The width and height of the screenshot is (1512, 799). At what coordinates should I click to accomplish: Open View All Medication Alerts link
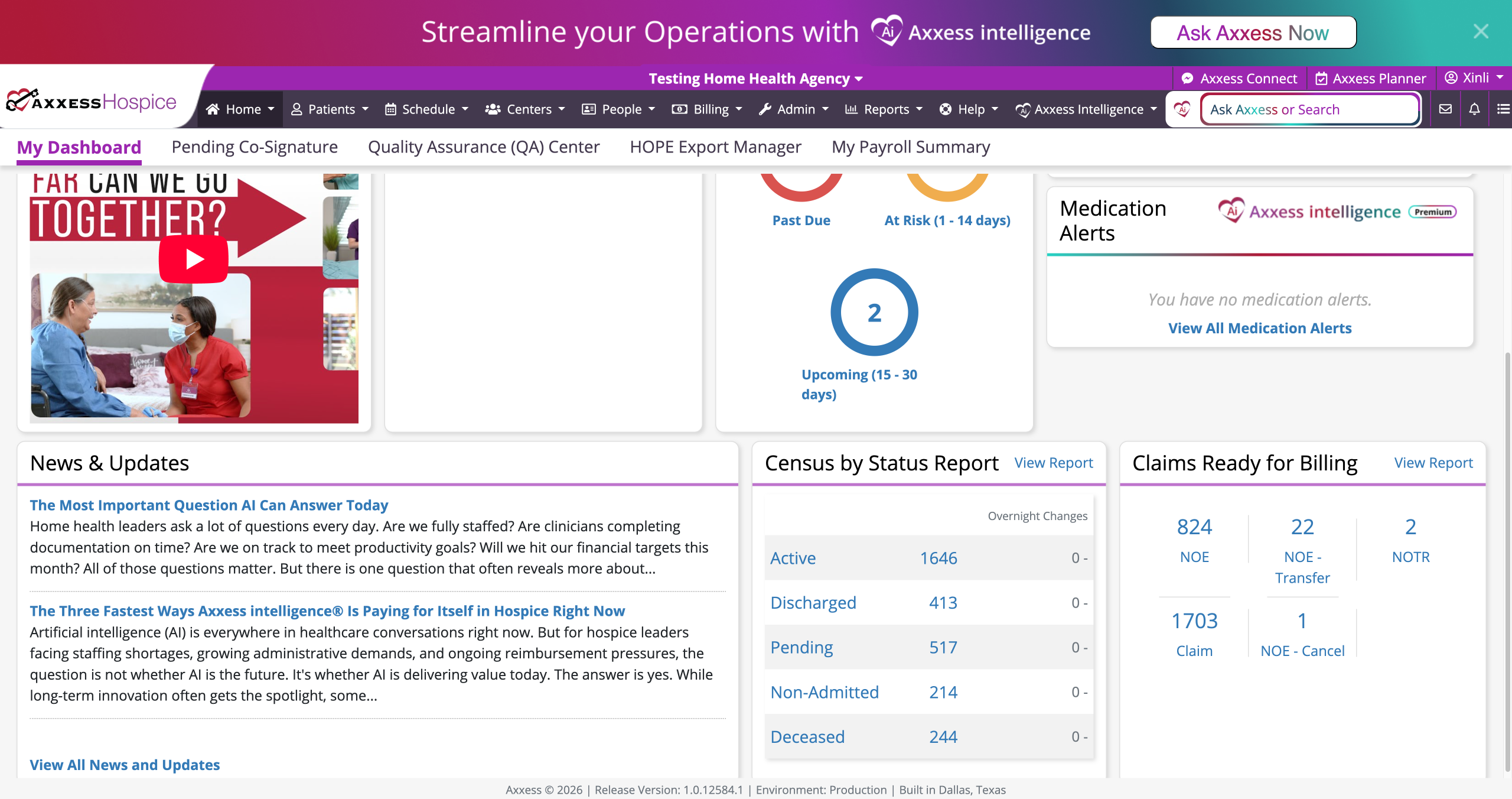coord(1260,328)
